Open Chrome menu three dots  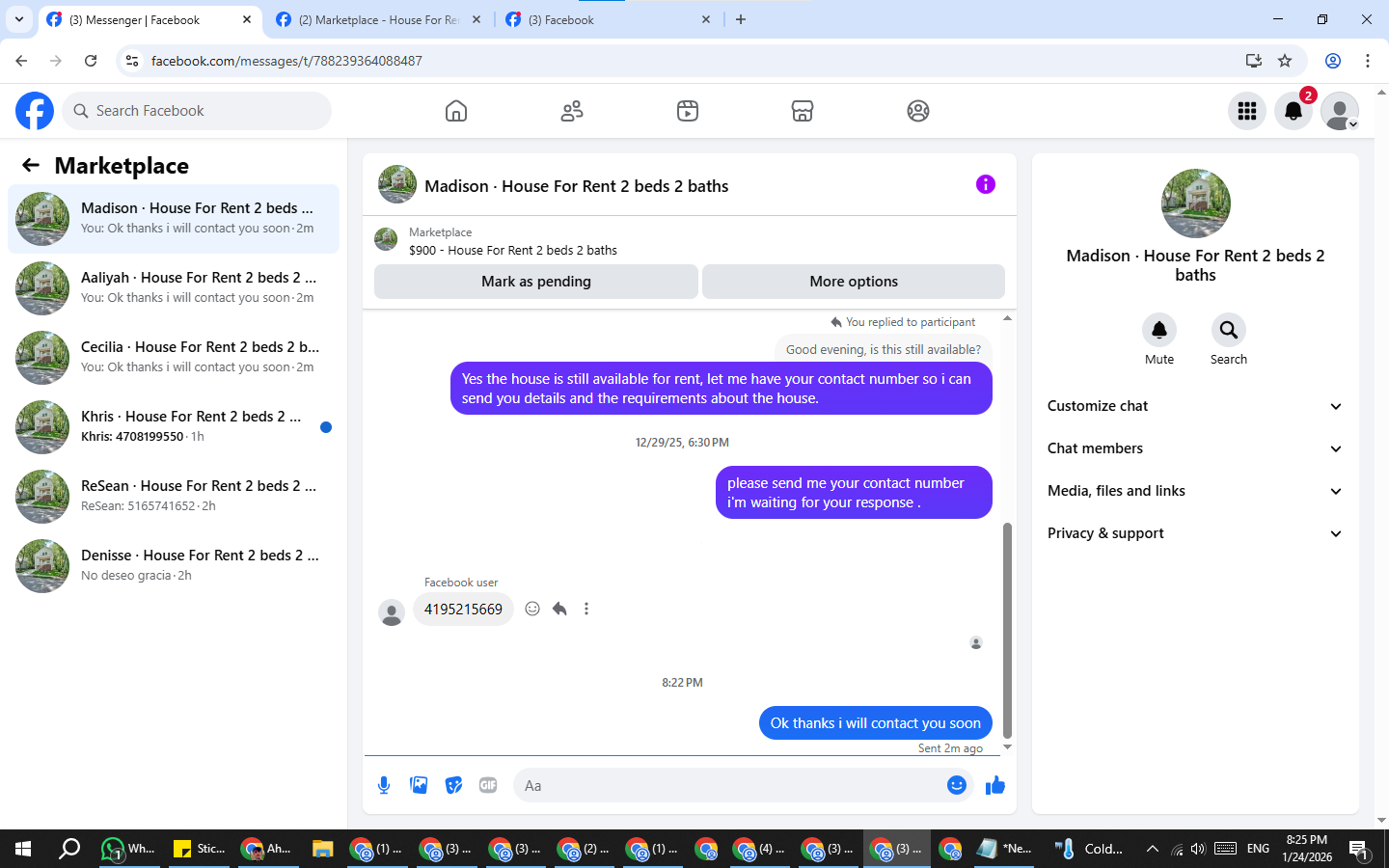(x=1368, y=61)
